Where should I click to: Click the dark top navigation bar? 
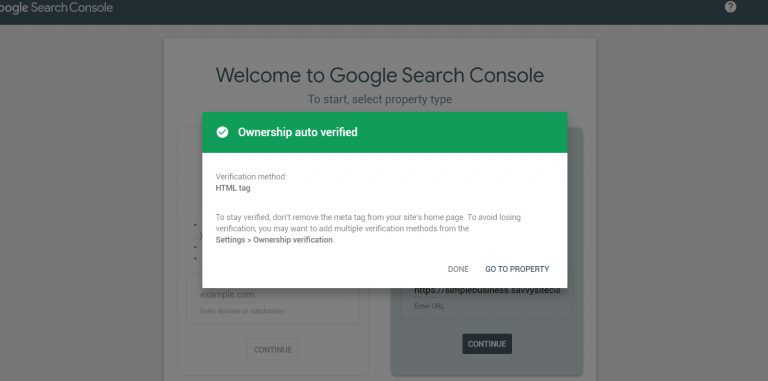(x=384, y=12)
